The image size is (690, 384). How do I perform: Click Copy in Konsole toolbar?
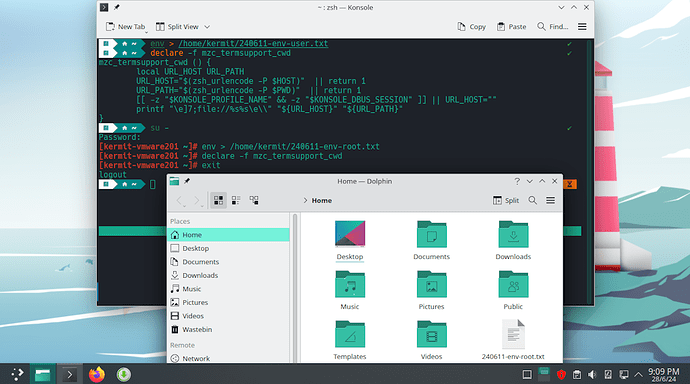471,27
